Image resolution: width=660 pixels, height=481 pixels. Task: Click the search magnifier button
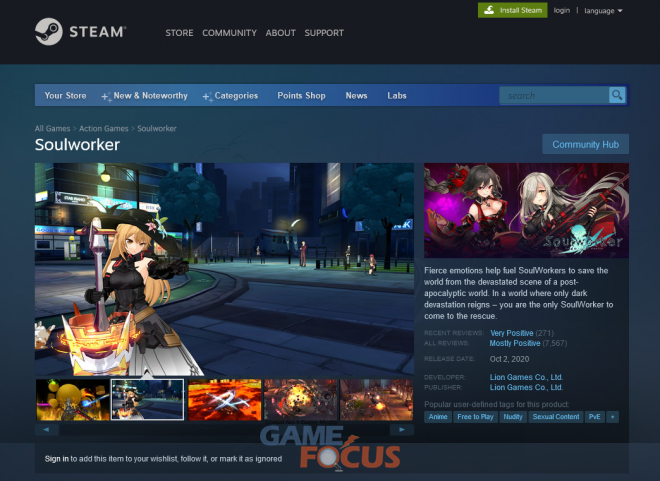coord(617,95)
